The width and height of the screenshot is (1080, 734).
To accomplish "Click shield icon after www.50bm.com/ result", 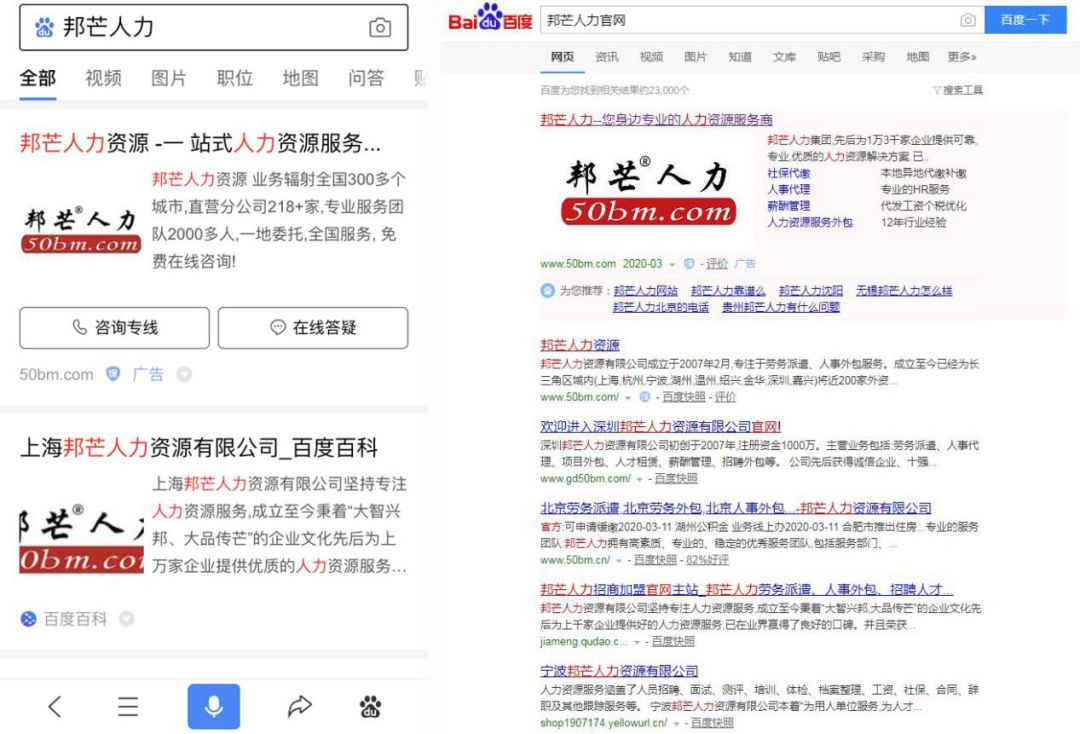I will point(645,397).
